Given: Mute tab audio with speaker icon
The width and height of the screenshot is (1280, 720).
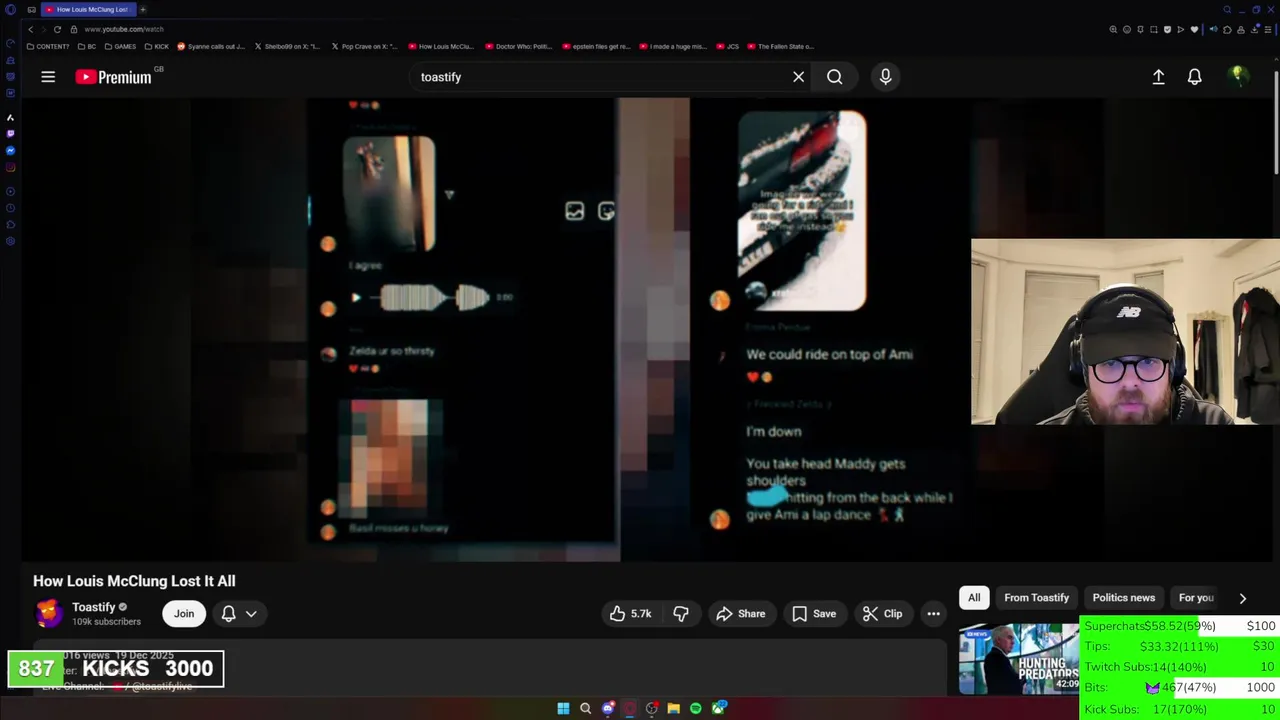Looking at the screenshot, I should click(1214, 29).
